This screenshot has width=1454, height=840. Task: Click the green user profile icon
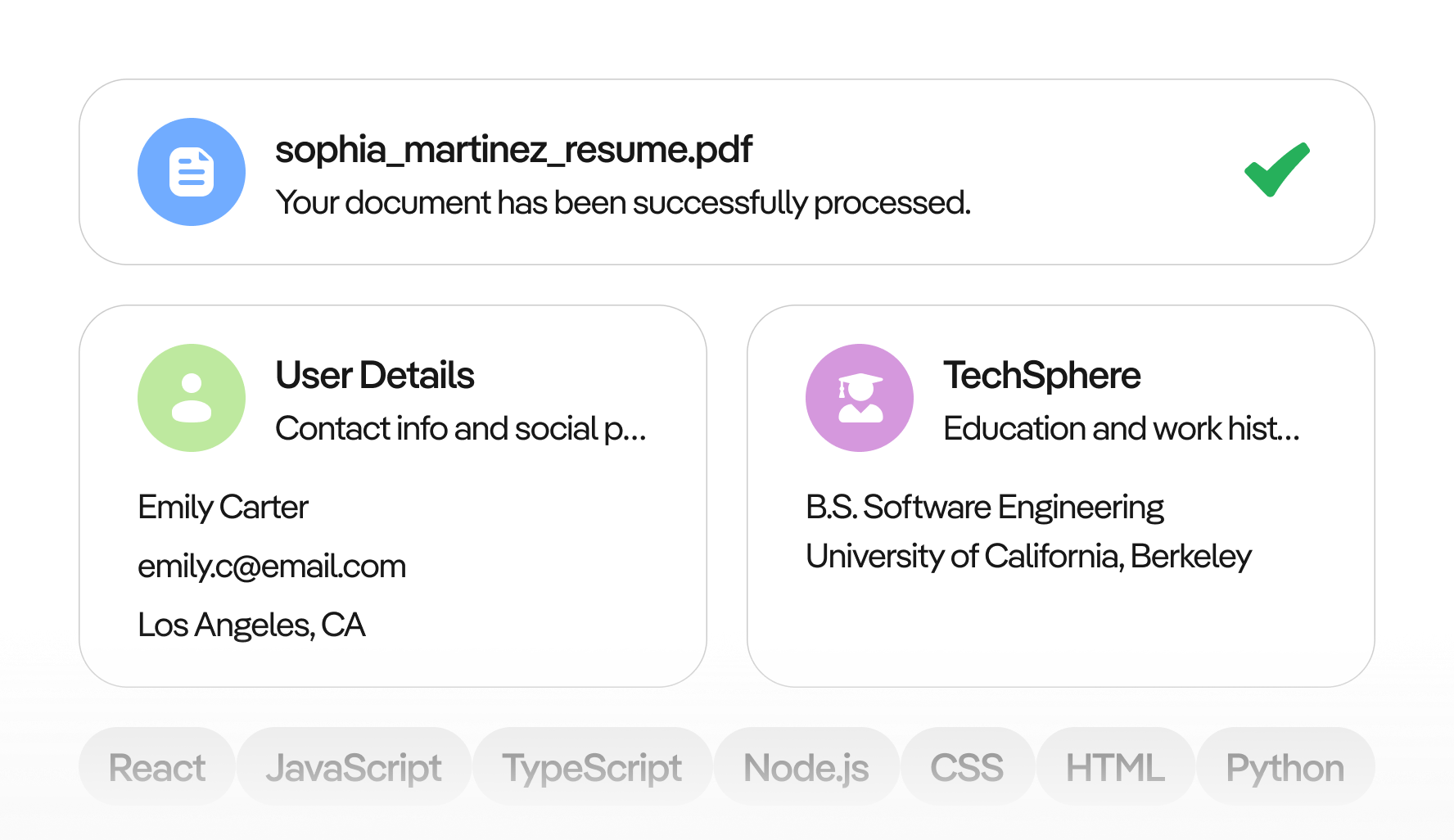pyautogui.click(x=192, y=398)
